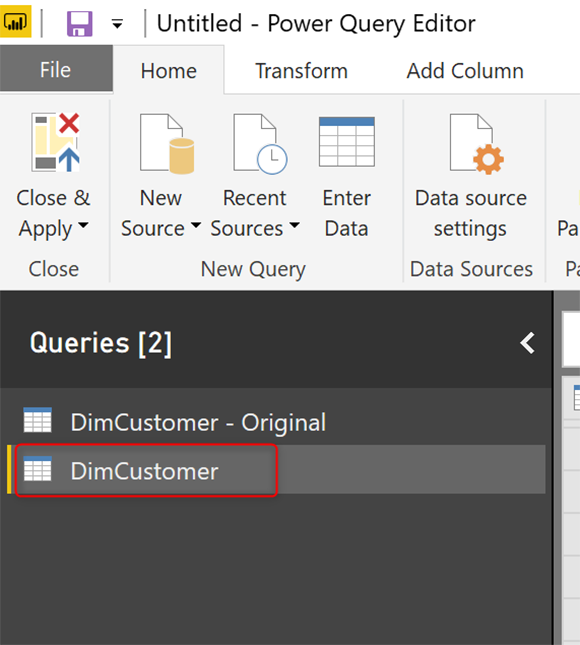Screen dimensions: 580x645
Task: Click the Data Sources group label
Action: click(471, 269)
